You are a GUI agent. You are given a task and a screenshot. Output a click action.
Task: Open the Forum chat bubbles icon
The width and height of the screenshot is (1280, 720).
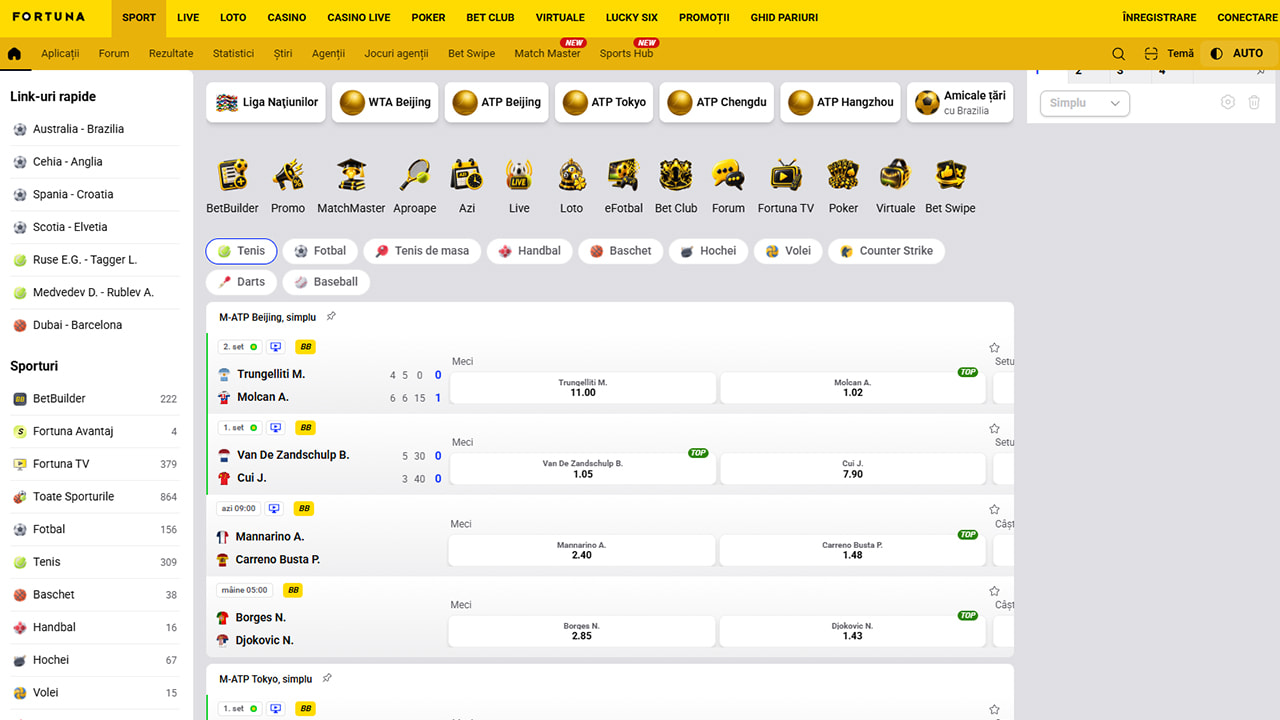[x=728, y=175]
